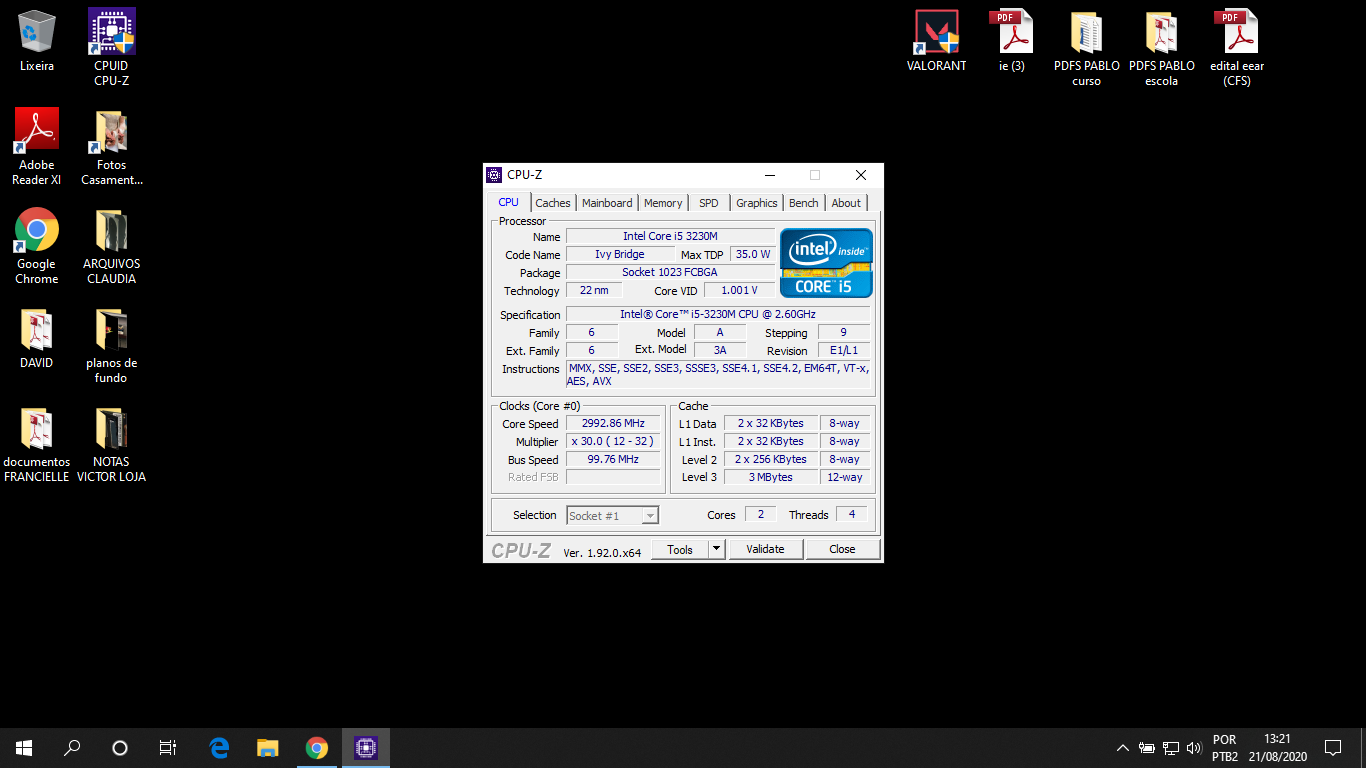Image resolution: width=1366 pixels, height=768 pixels.
Task: Switch to the CPU tab
Action: pos(509,202)
